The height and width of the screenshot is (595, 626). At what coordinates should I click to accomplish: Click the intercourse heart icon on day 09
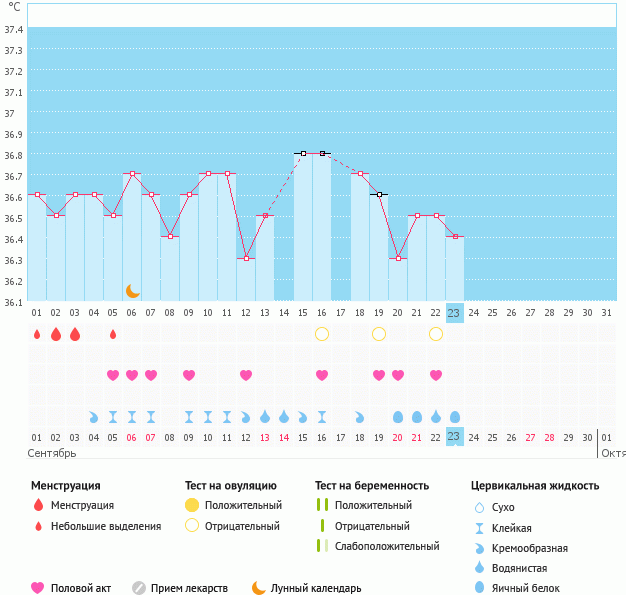pyautogui.click(x=189, y=375)
